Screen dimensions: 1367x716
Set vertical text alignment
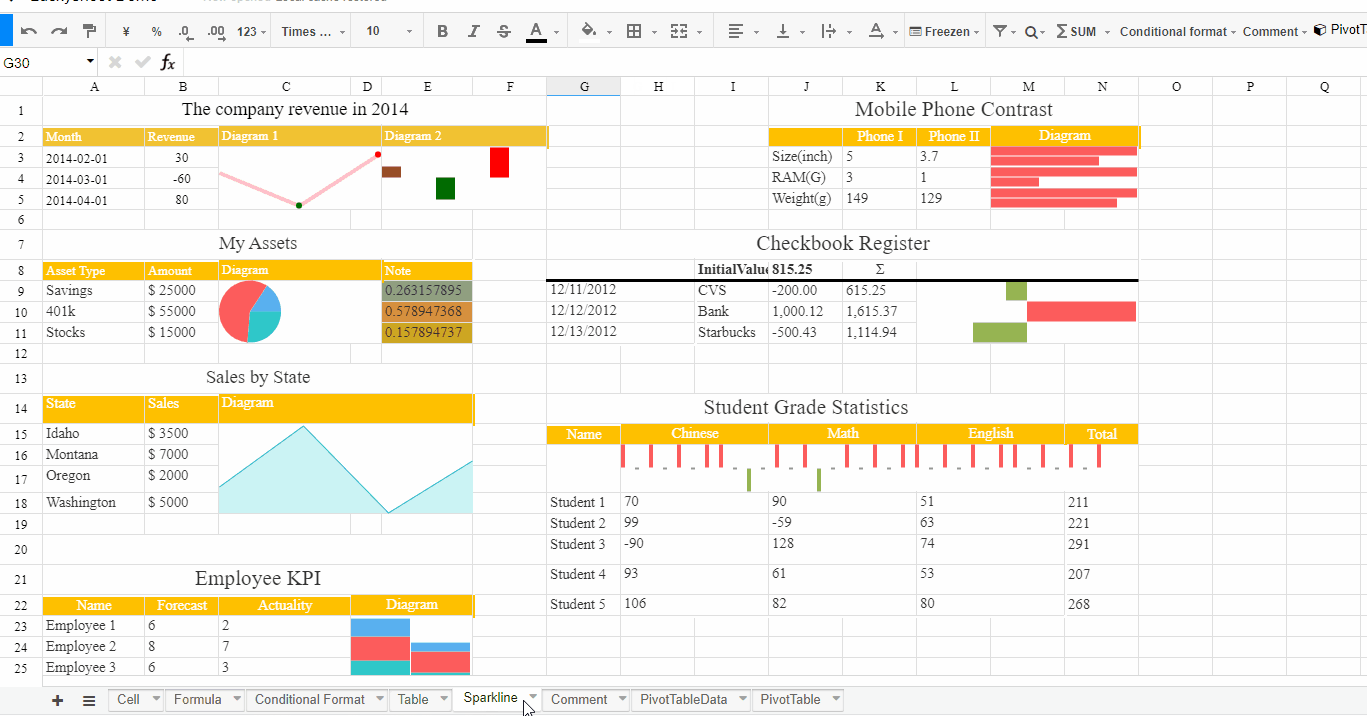click(783, 32)
